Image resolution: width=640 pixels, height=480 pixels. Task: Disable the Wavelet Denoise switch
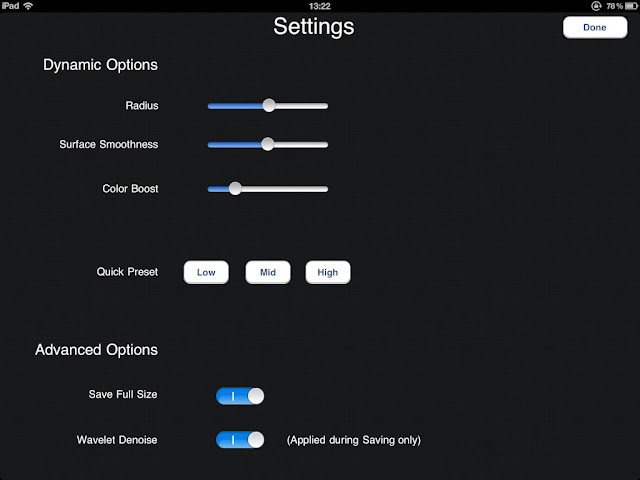[240, 439]
